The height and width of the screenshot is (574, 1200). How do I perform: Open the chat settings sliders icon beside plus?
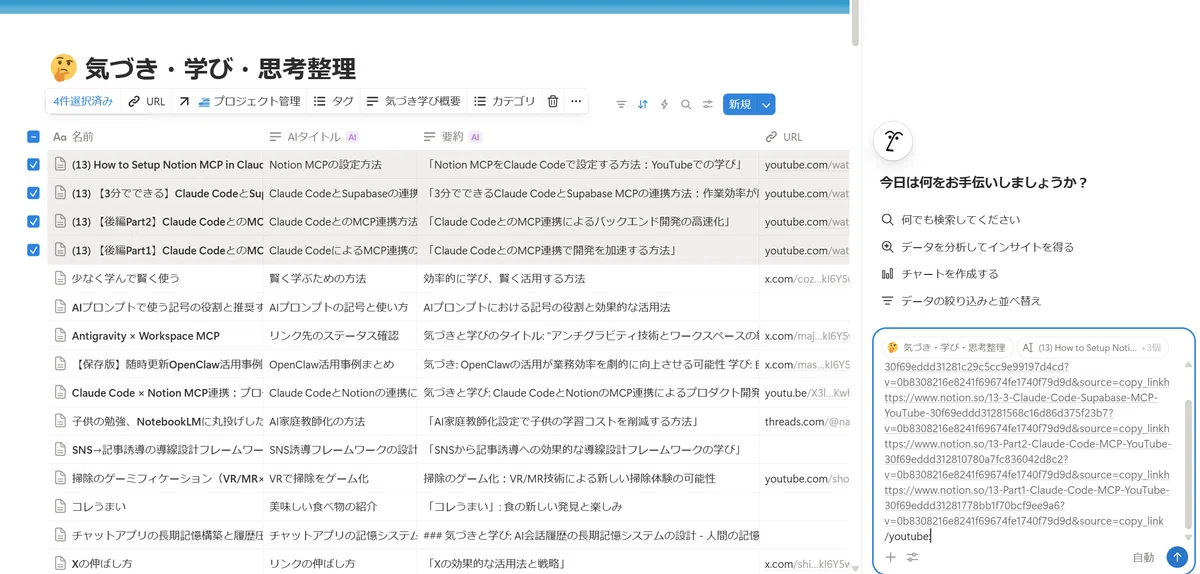(x=912, y=557)
